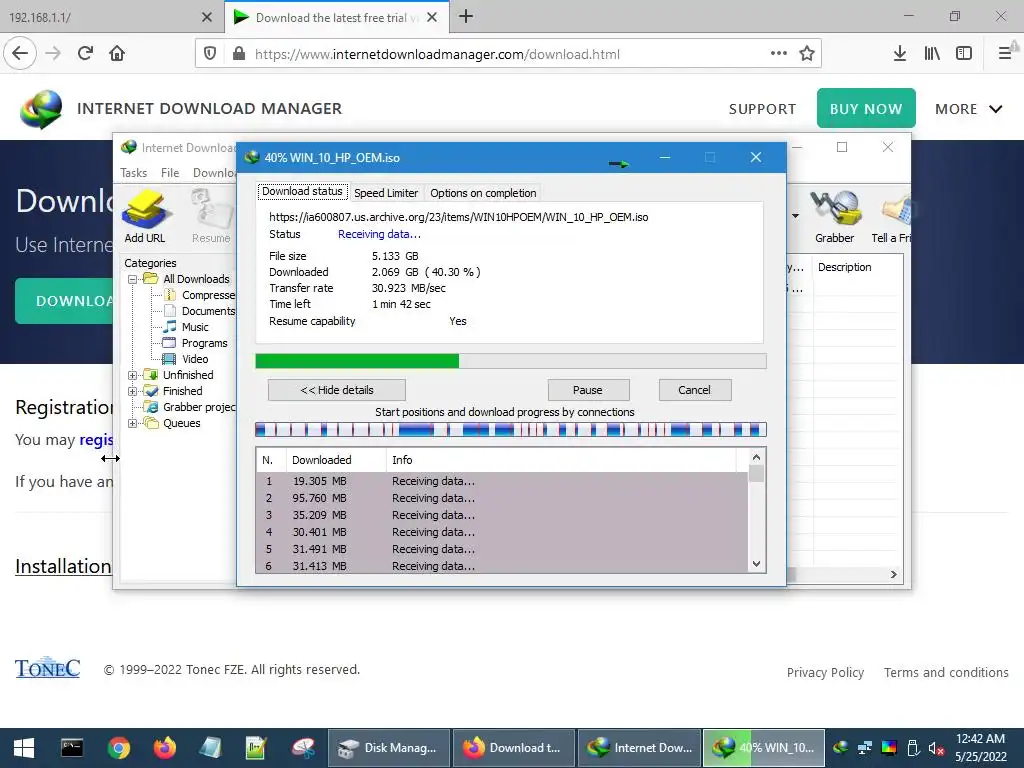This screenshot has height=768, width=1024.
Task: Click the Description column header
Action: 844,267
